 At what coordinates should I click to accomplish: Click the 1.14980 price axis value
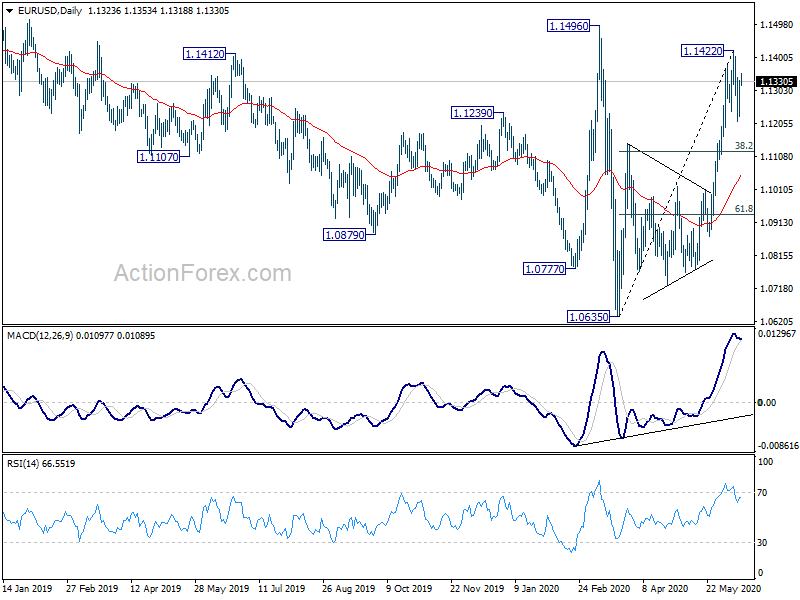pos(777,24)
